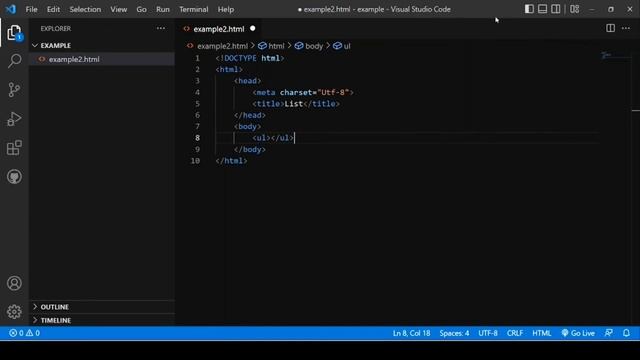Open the feedback icon in status bar
Screen dimensions: 640x360
click(609, 333)
